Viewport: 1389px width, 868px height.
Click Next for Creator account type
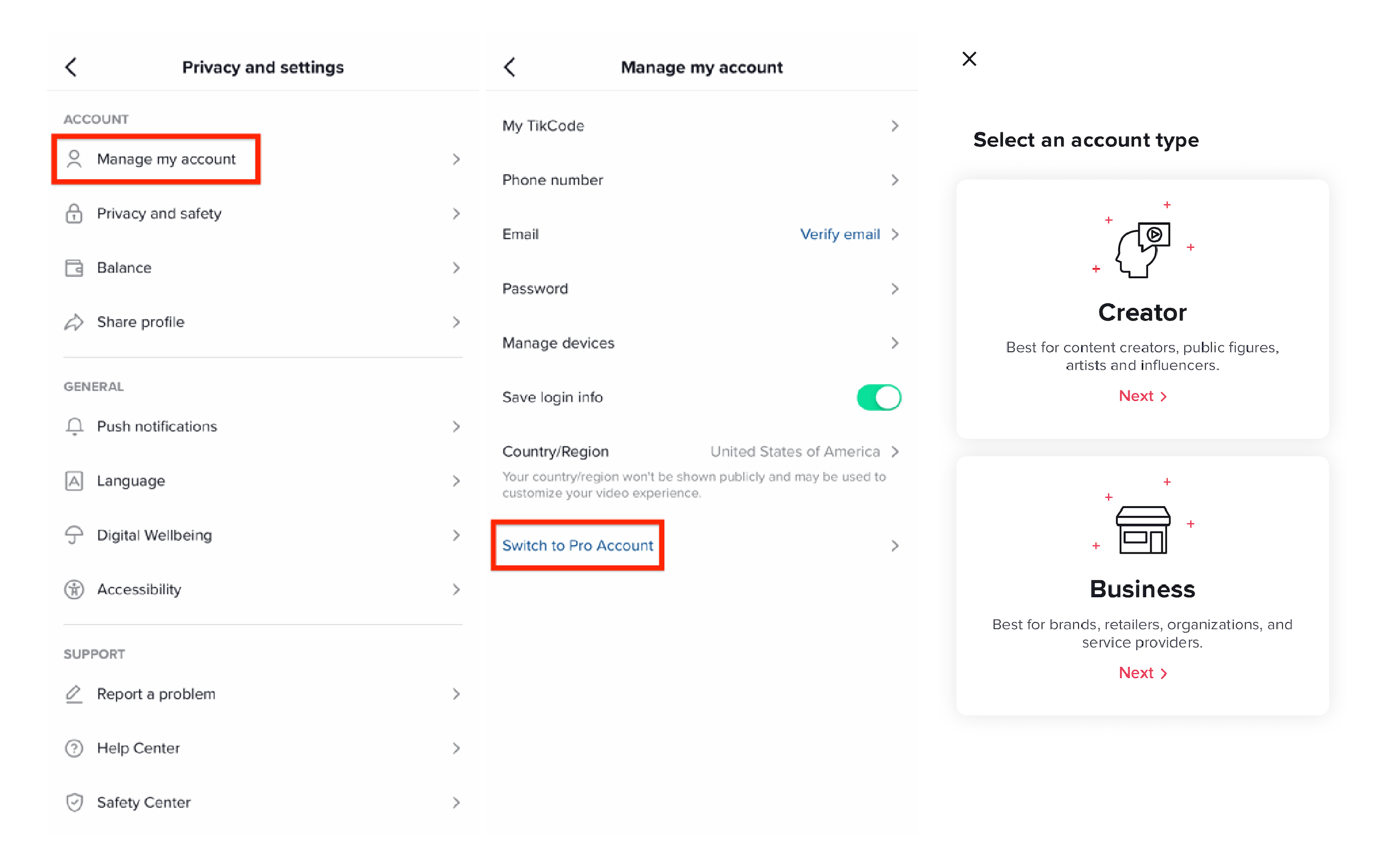[x=1143, y=396]
